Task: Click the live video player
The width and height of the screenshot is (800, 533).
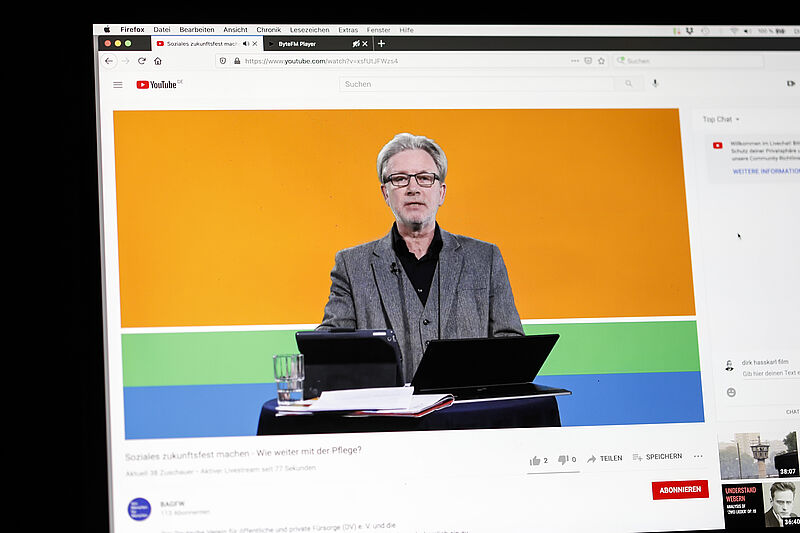Action: tap(408, 273)
